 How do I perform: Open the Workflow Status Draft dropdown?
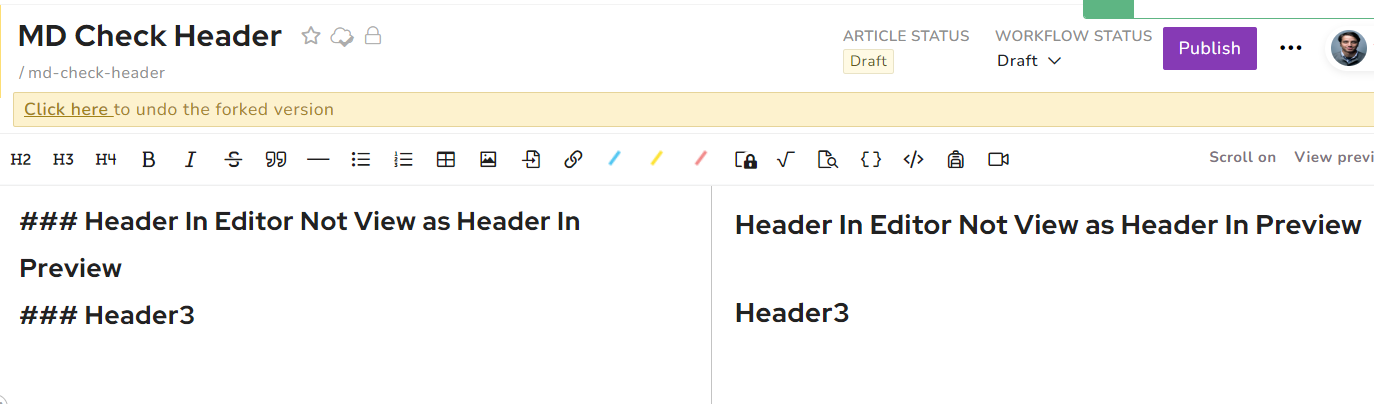click(x=1029, y=61)
